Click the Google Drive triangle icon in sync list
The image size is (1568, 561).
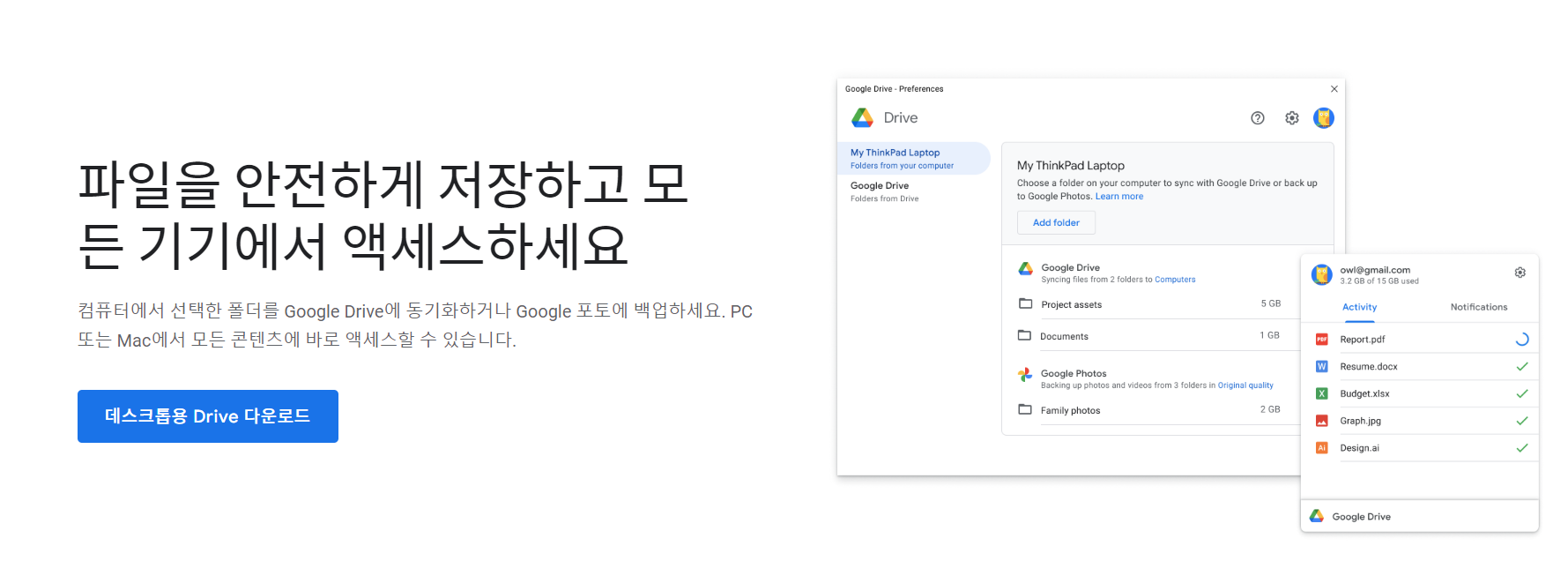coord(1026,268)
